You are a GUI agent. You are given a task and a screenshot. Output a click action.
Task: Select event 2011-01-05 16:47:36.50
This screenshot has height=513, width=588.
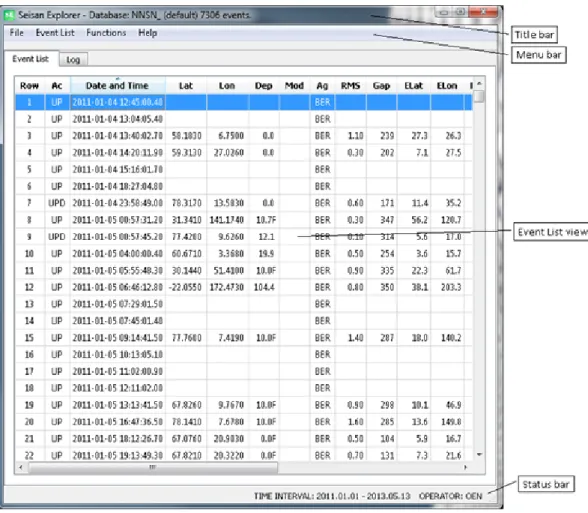tap(244, 422)
